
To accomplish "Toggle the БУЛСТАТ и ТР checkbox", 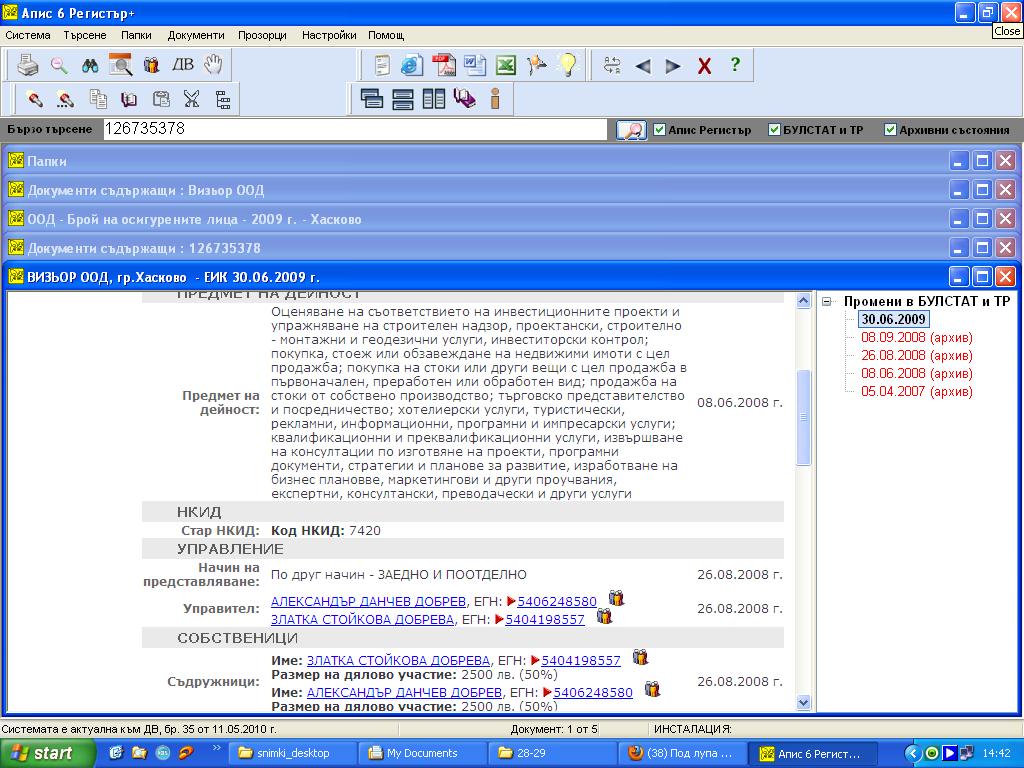I will (774, 129).
